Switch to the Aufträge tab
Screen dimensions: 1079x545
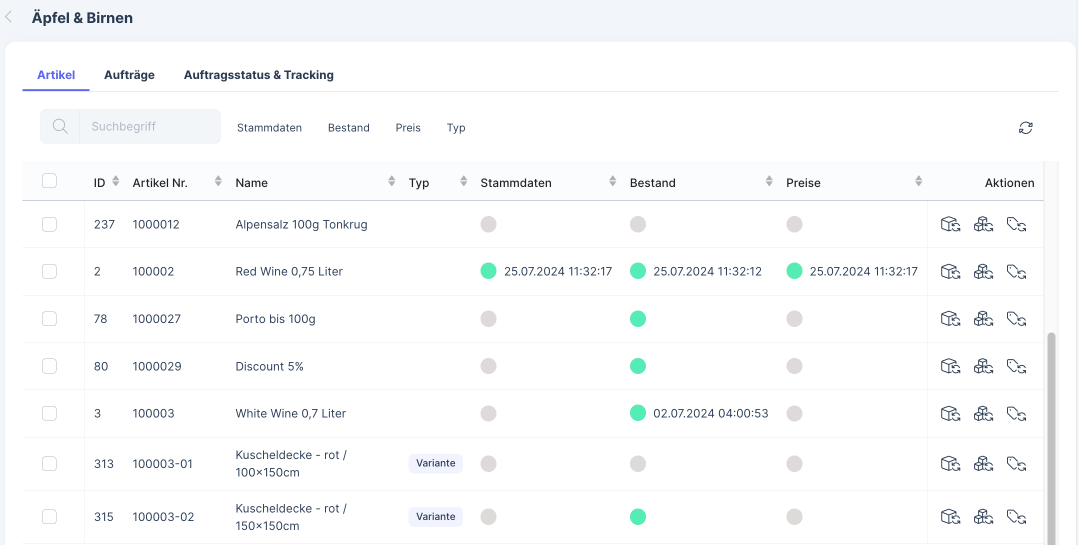click(x=129, y=75)
